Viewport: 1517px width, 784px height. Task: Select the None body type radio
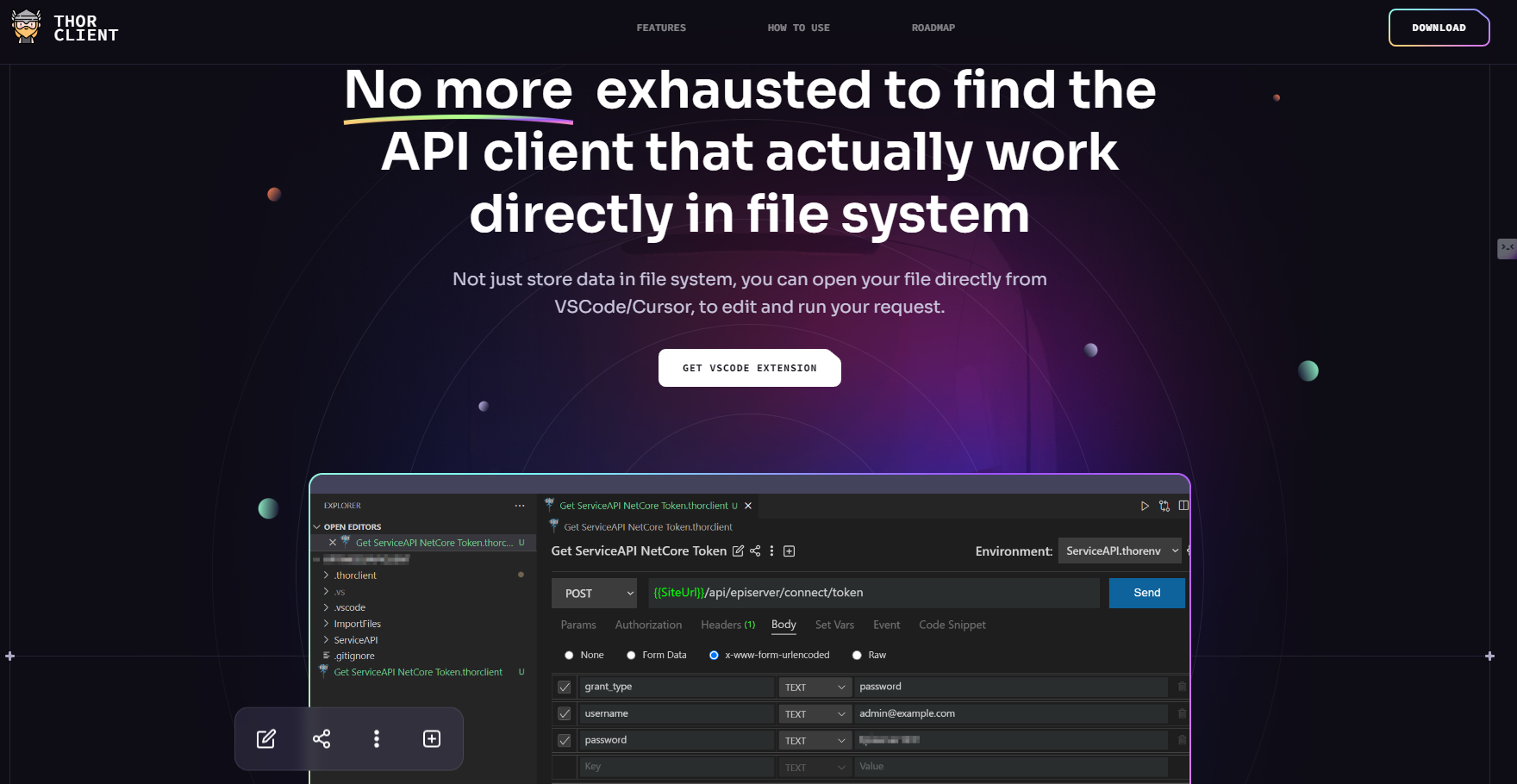[569, 656]
